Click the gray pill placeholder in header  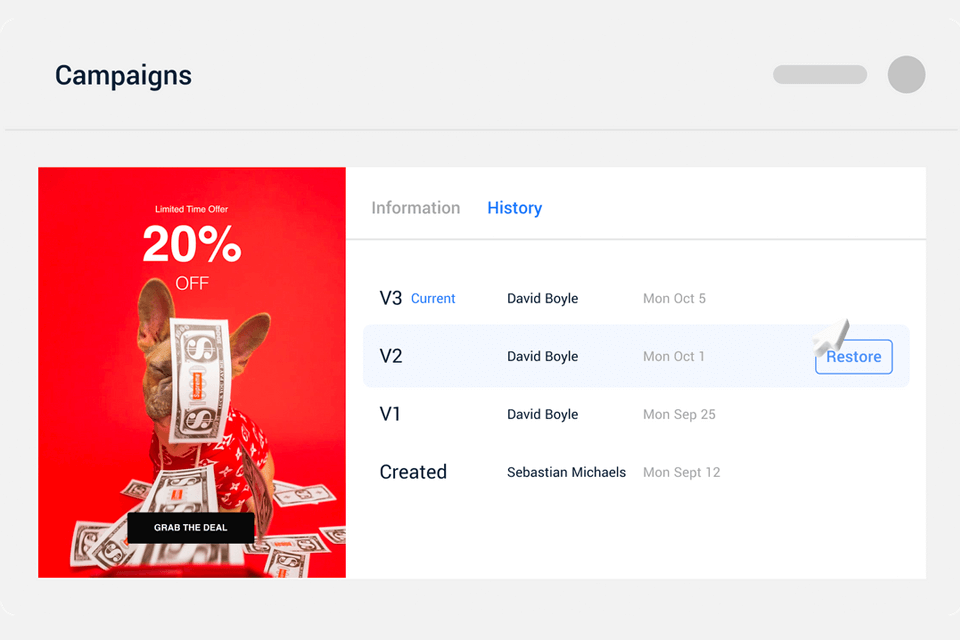click(x=820, y=75)
